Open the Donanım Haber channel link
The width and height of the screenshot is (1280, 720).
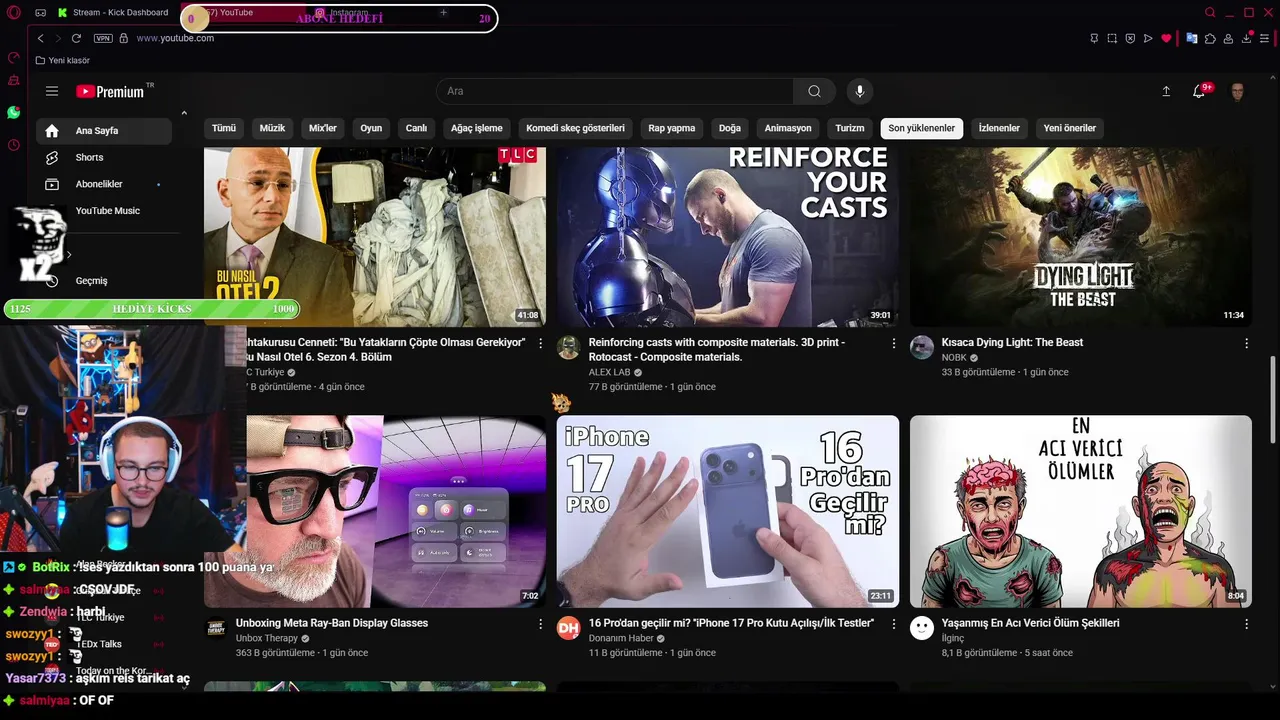click(621, 638)
